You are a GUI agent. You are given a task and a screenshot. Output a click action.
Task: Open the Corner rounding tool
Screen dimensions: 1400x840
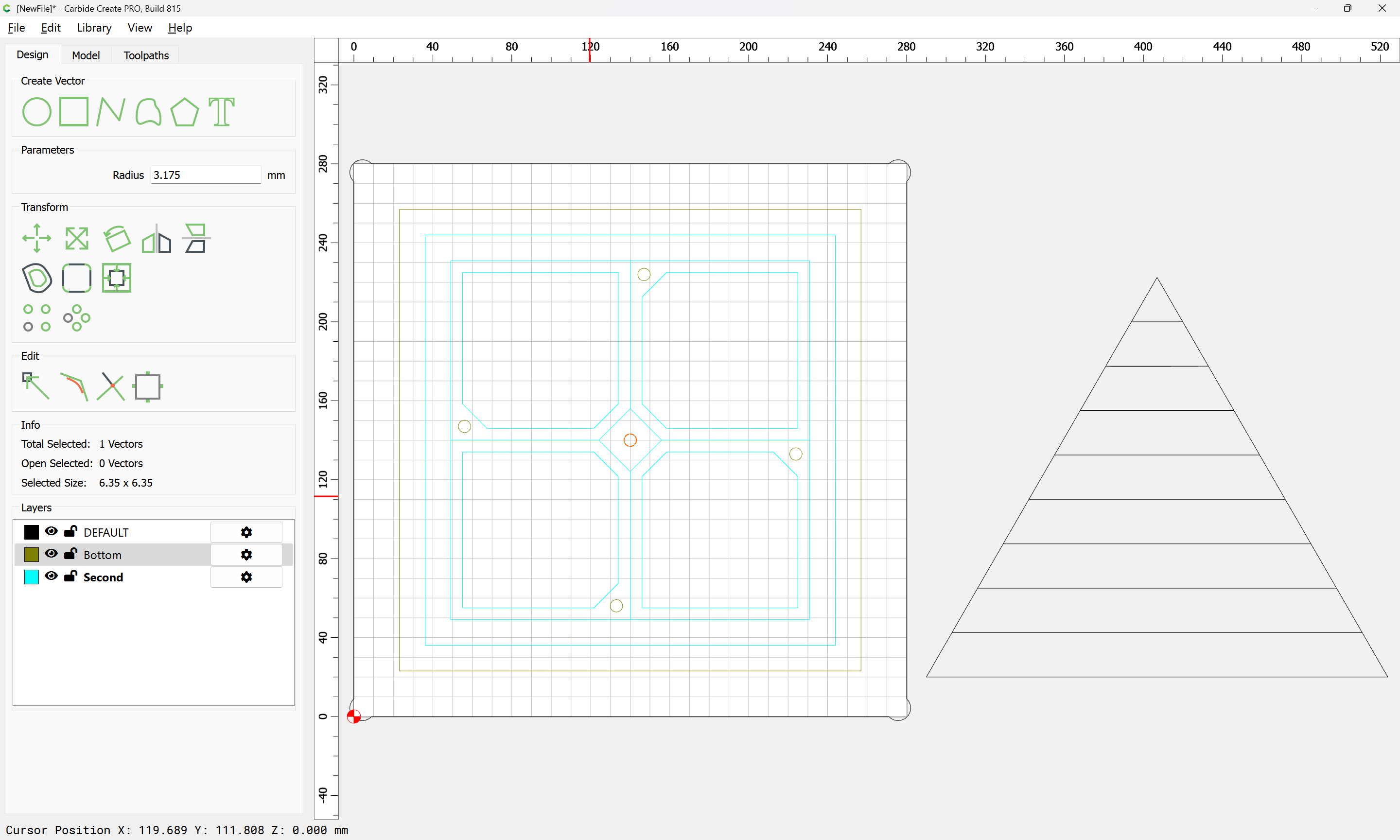point(76,278)
